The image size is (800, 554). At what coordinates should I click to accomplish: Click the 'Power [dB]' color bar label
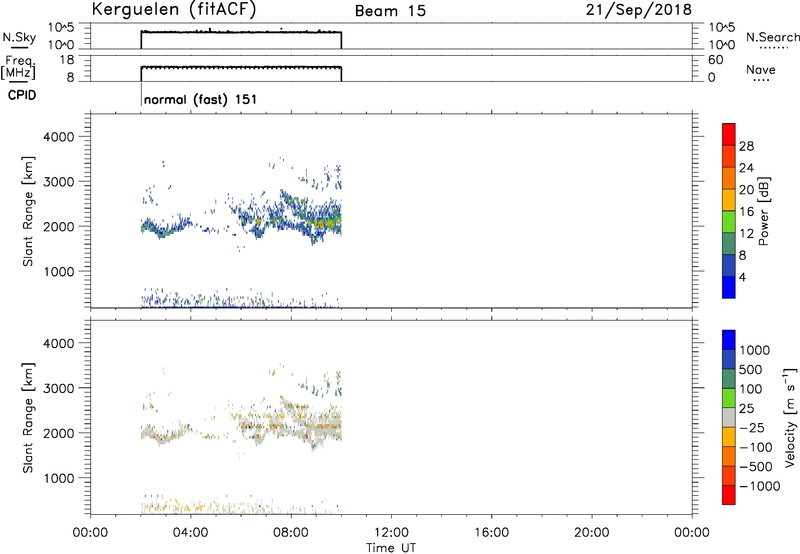click(763, 211)
